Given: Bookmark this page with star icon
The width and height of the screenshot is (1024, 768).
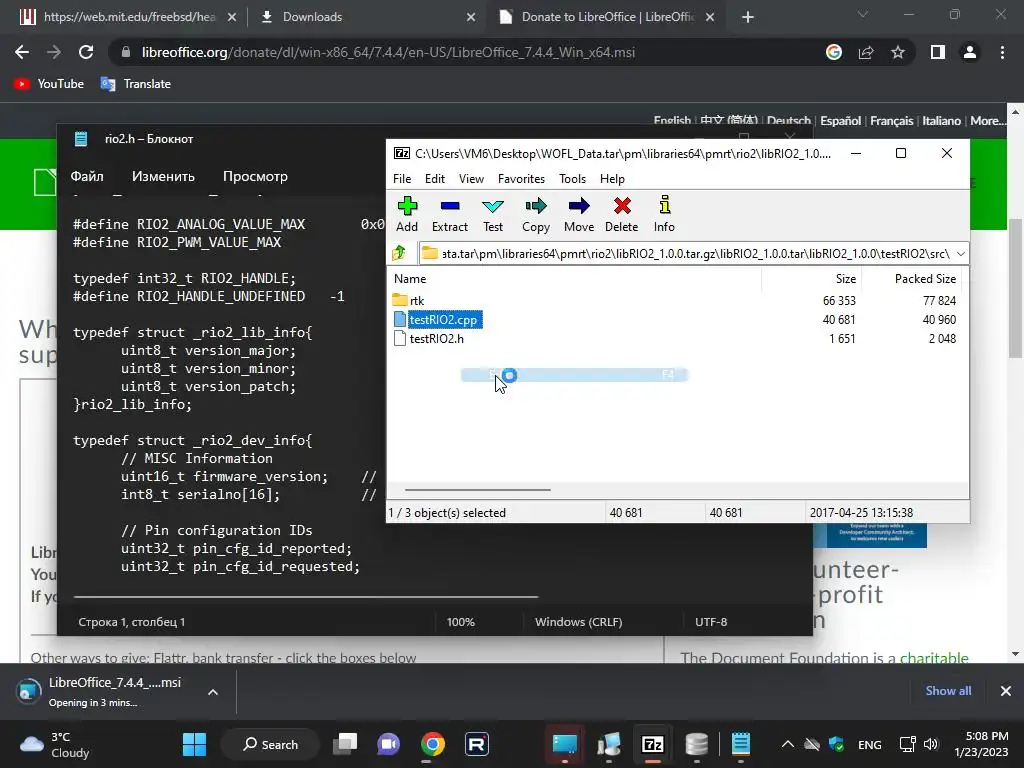Looking at the screenshot, I should coord(898,52).
